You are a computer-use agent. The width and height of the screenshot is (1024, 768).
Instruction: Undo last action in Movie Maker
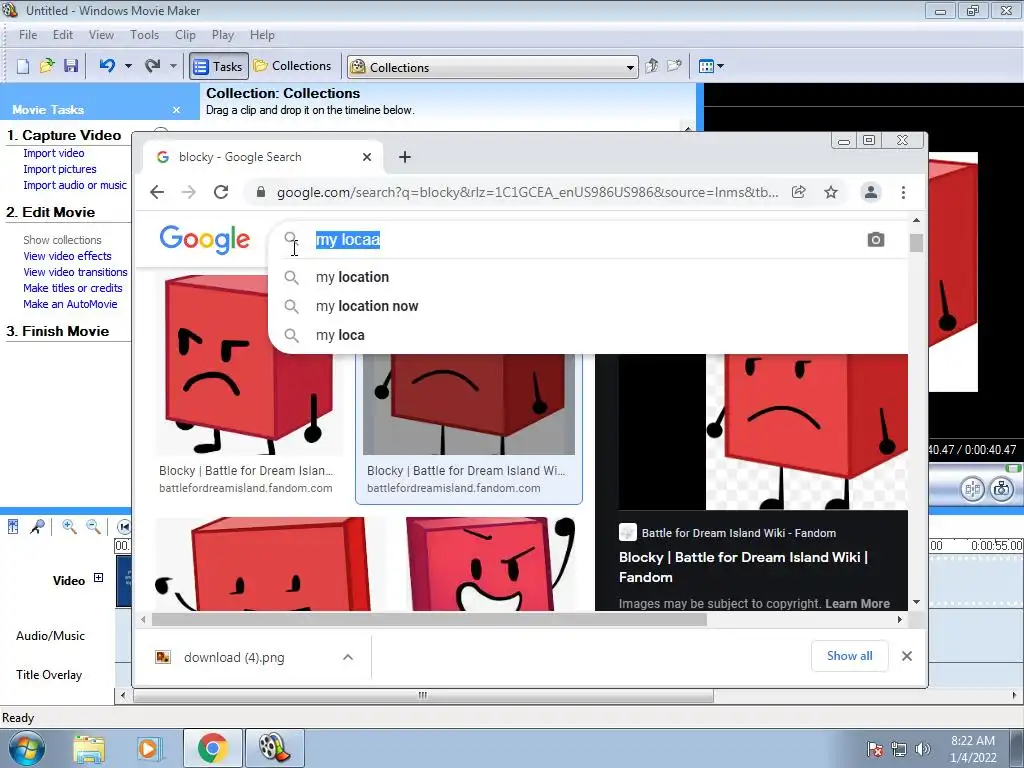coord(108,66)
